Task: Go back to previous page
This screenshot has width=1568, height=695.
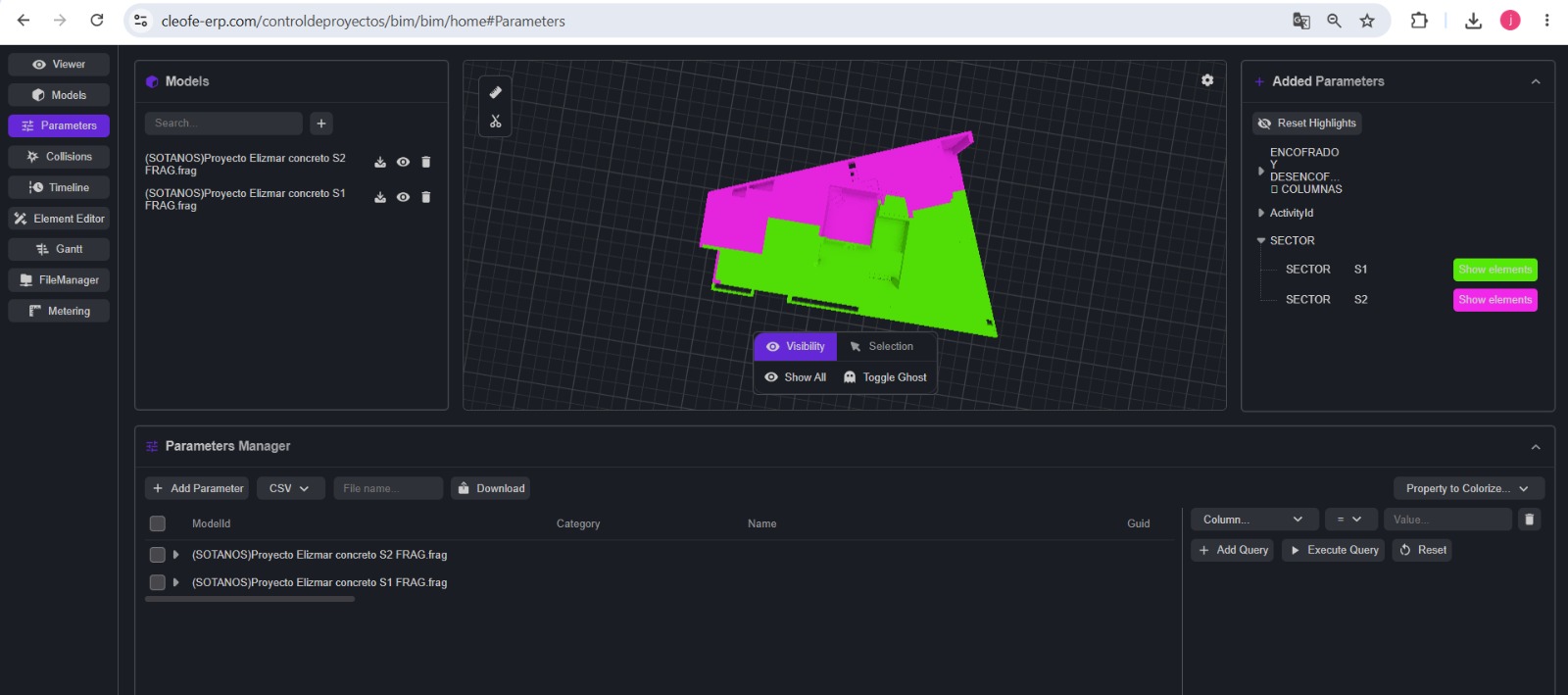Action: pos(24,21)
